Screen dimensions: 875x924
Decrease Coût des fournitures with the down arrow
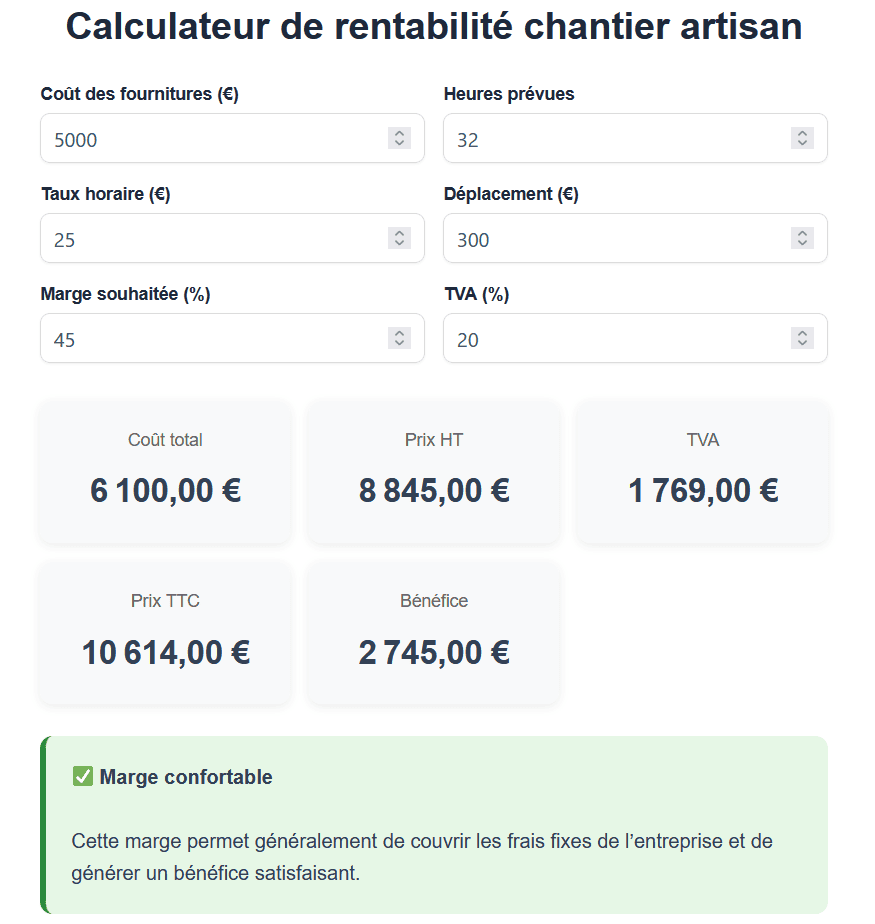click(x=399, y=144)
